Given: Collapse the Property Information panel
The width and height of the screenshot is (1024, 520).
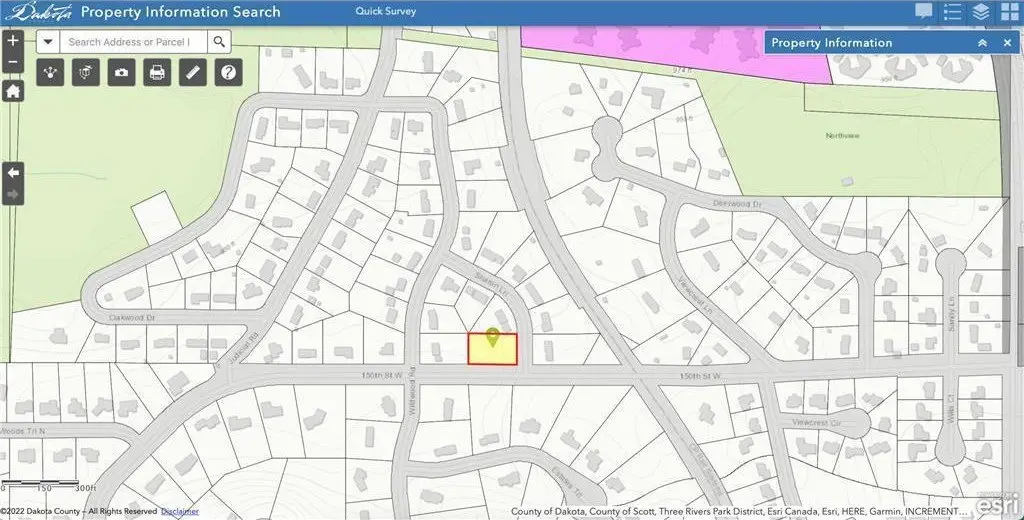Looking at the screenshot, I should tap(982, 43).
